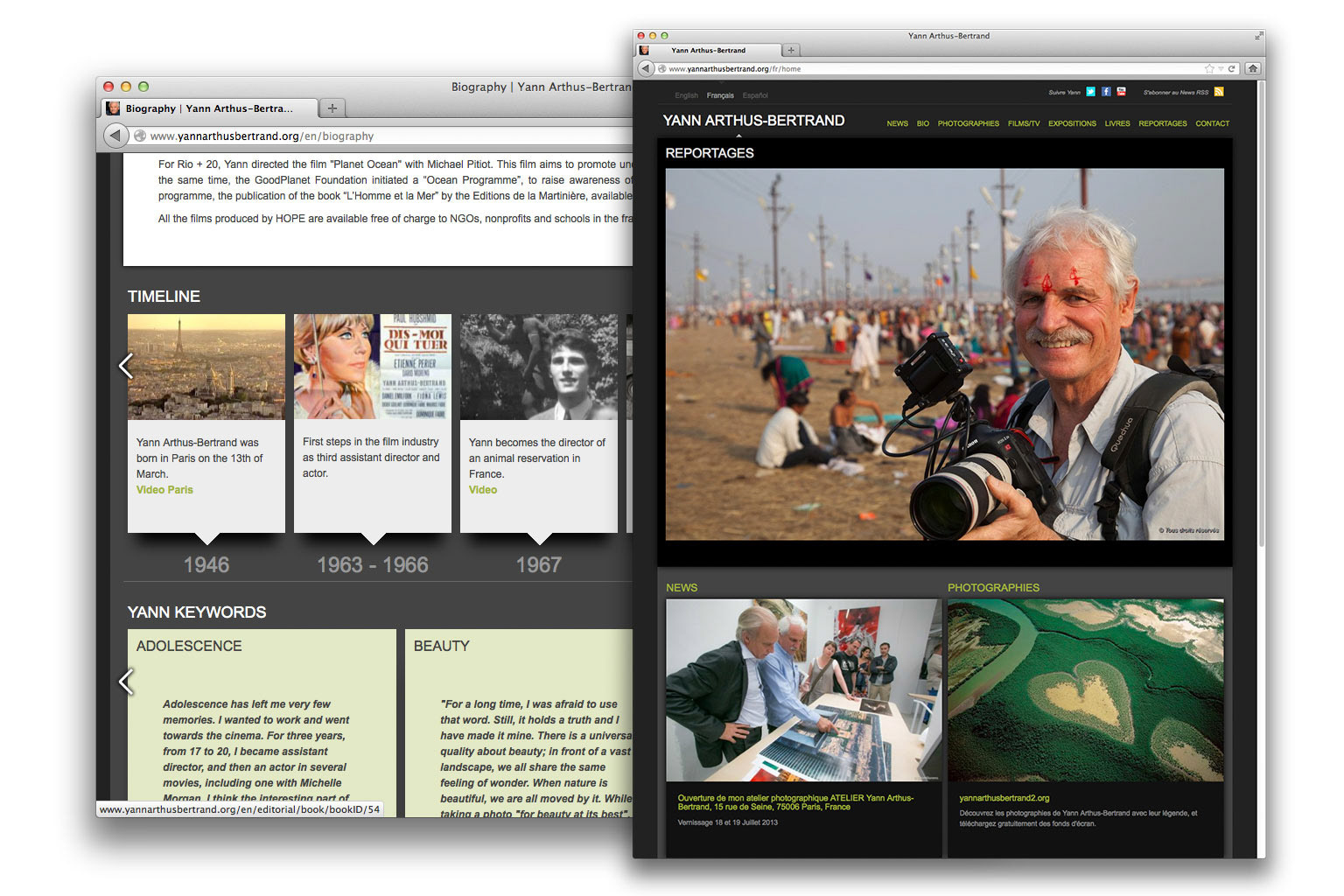Click globe site icon in Biography address bar
This screenshot has height=896, width=1344.
click(x=139, y=136)
